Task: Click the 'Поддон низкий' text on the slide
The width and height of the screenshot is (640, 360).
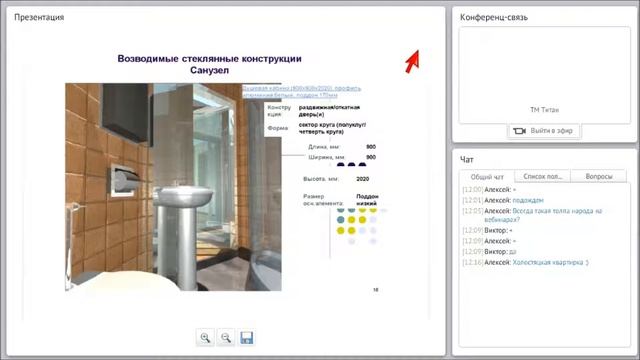Action: coord(367,200)
